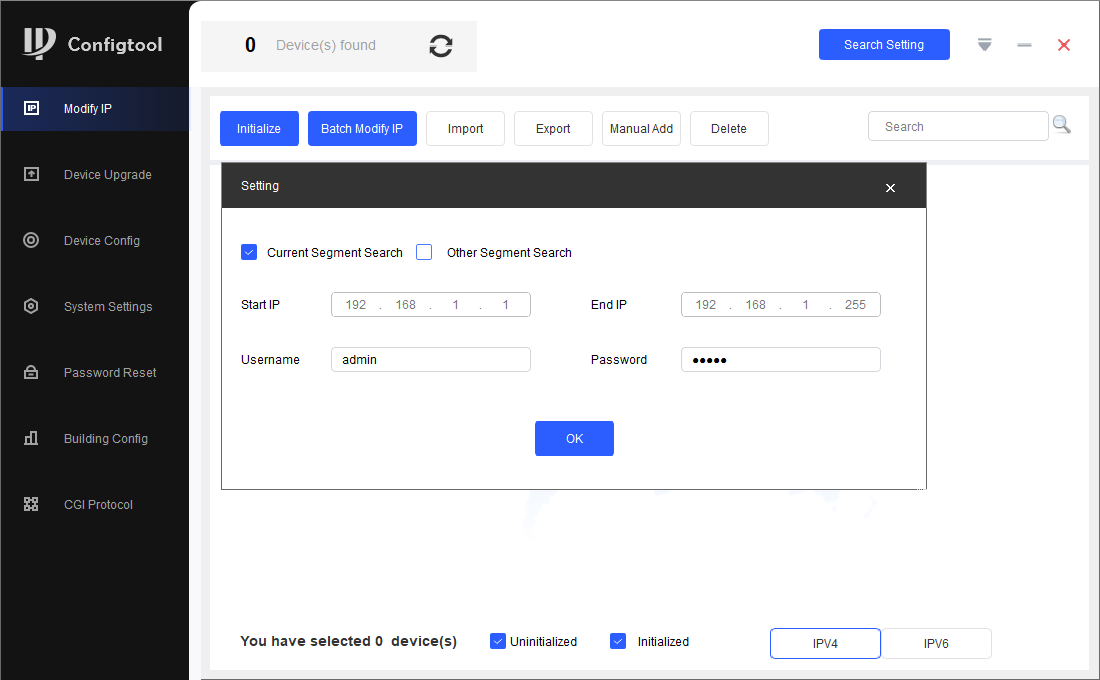The height and width of the screenshot is (680, 1100).
Task: Toggle the Initialized filter checkbox
Action: (618, 641)
